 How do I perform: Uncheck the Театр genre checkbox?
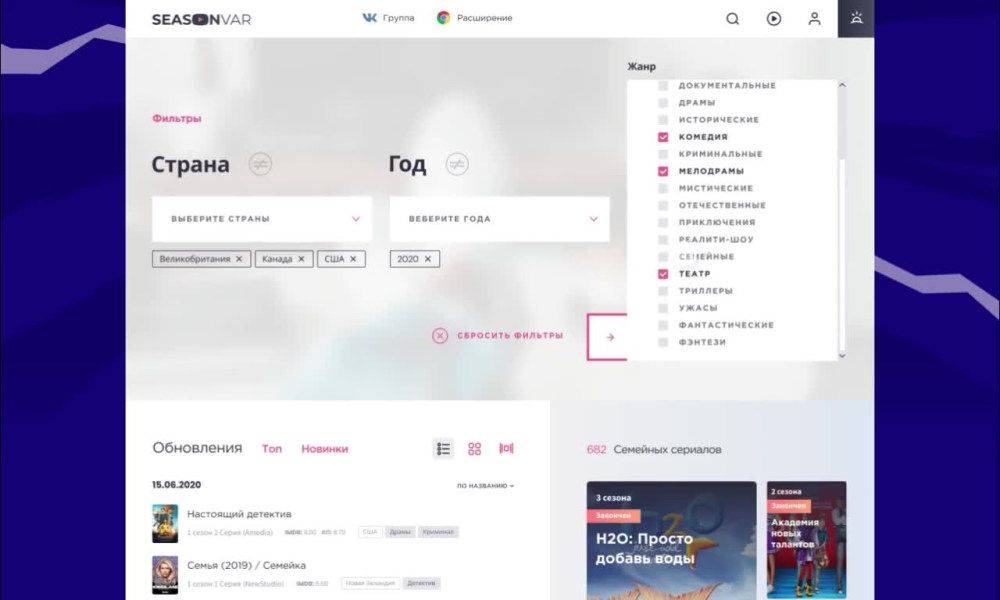point(663,274)
